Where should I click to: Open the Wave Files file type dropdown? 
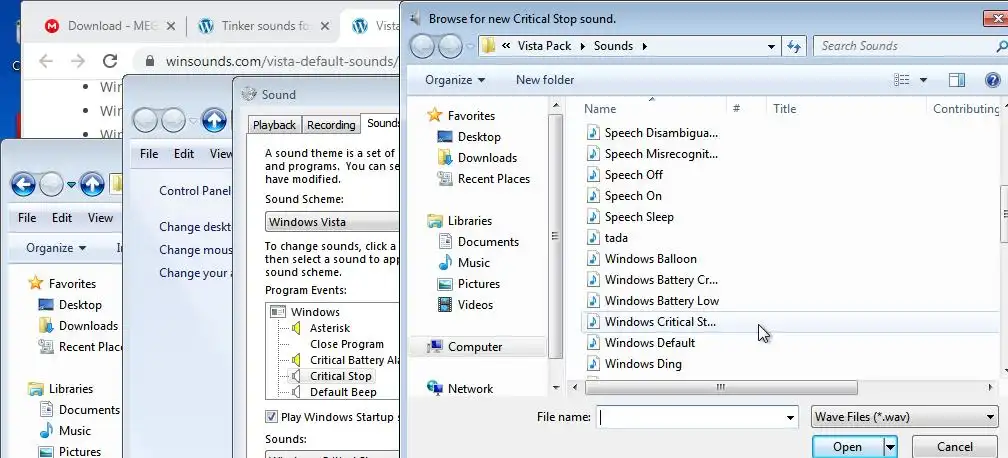pyautogui.click(x=904, y=417)
